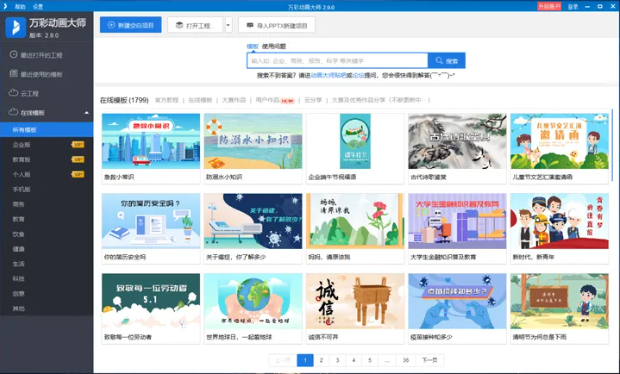Open the 论坛 link
Image resolution: width=620 pixels, height=374 pixels.
(358, 75)
